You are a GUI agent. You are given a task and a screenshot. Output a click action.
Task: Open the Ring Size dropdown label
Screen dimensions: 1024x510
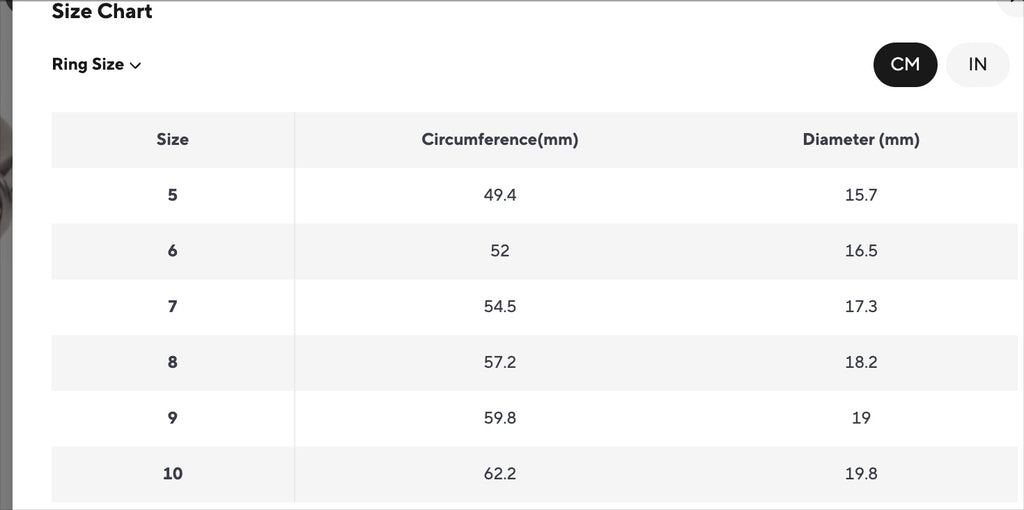88,64
